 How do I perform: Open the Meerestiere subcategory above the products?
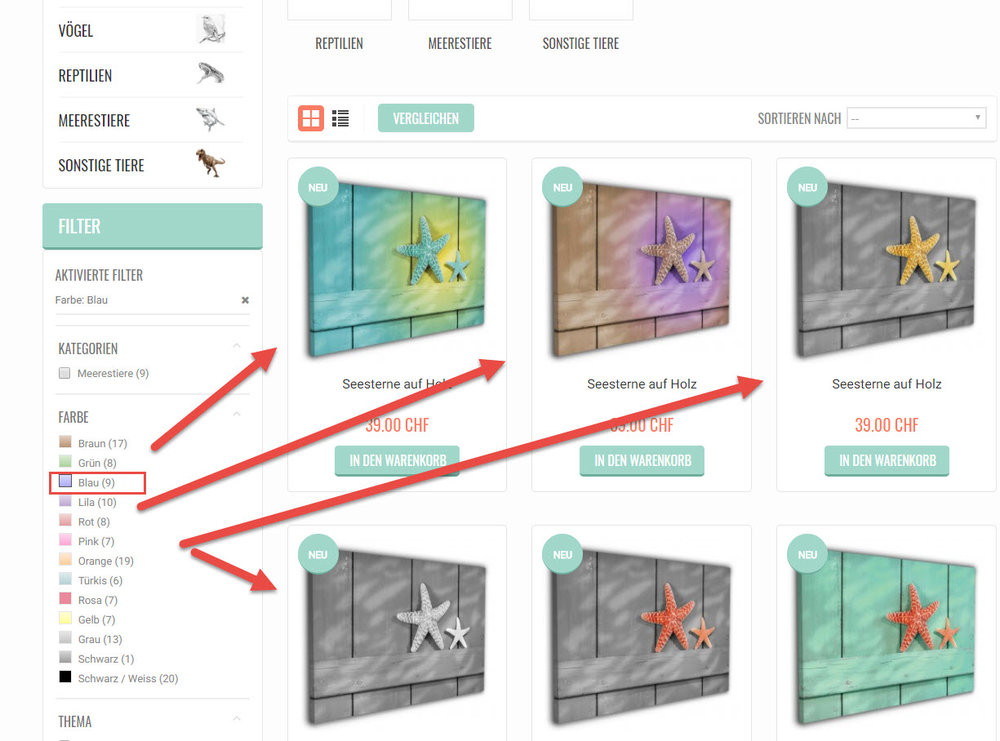pyautogui.click(x=460, y=43)
